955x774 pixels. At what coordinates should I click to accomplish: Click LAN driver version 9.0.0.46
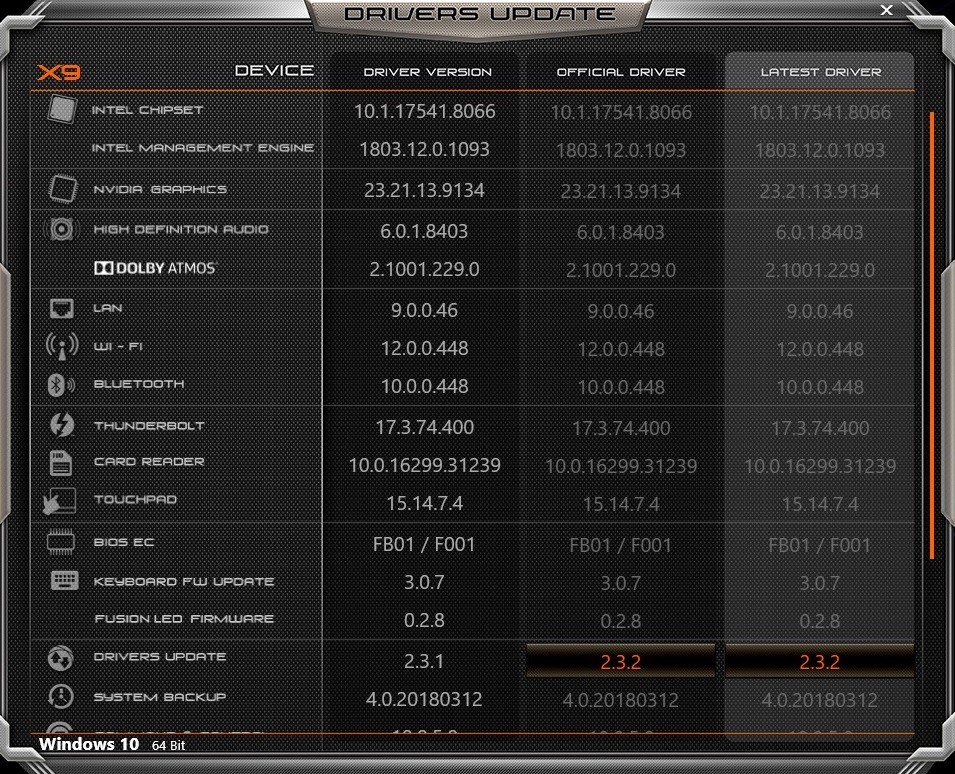425,310
